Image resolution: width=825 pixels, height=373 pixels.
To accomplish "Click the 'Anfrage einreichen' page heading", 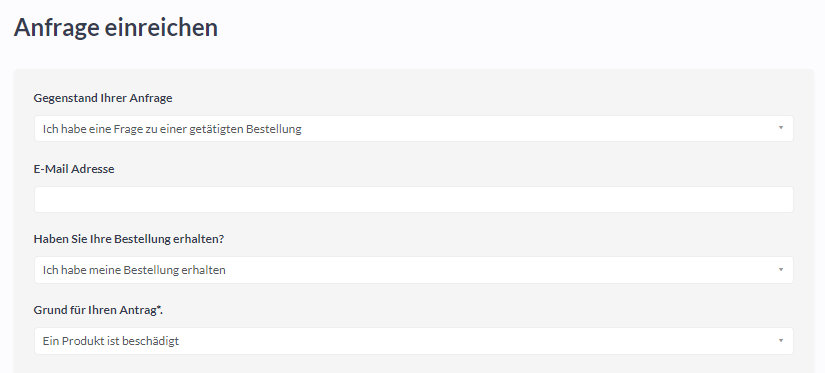I will [x=116, y=27].
